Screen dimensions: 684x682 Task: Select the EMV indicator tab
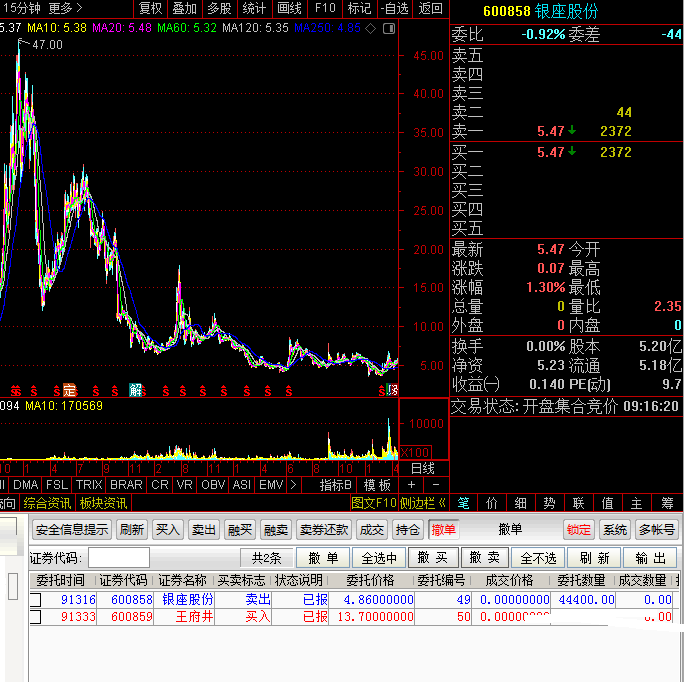click(271, 485)
